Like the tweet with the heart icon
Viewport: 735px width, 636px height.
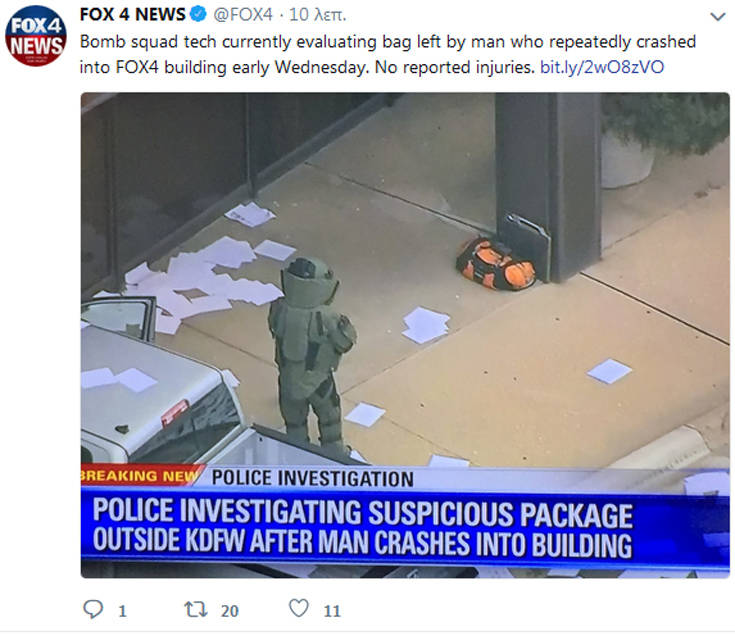pyautogui.click(x=299, y=608)
